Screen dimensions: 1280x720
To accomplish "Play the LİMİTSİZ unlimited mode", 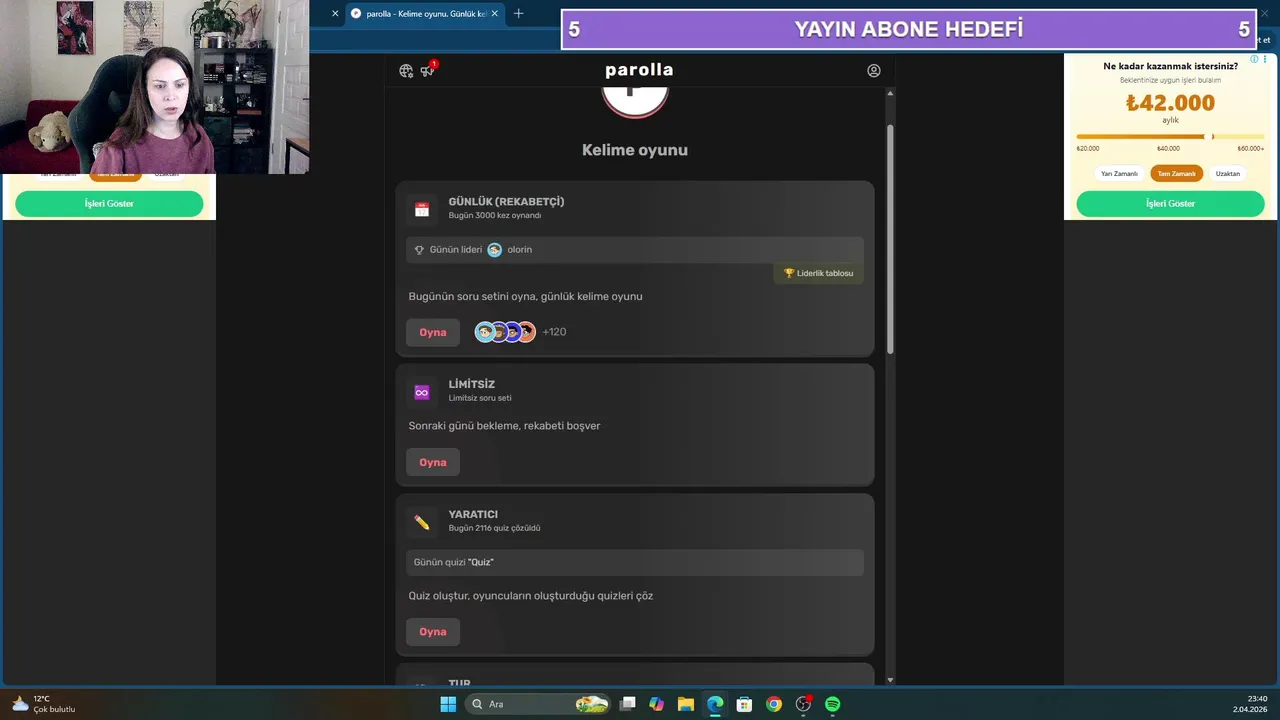I will pos(433,462).
